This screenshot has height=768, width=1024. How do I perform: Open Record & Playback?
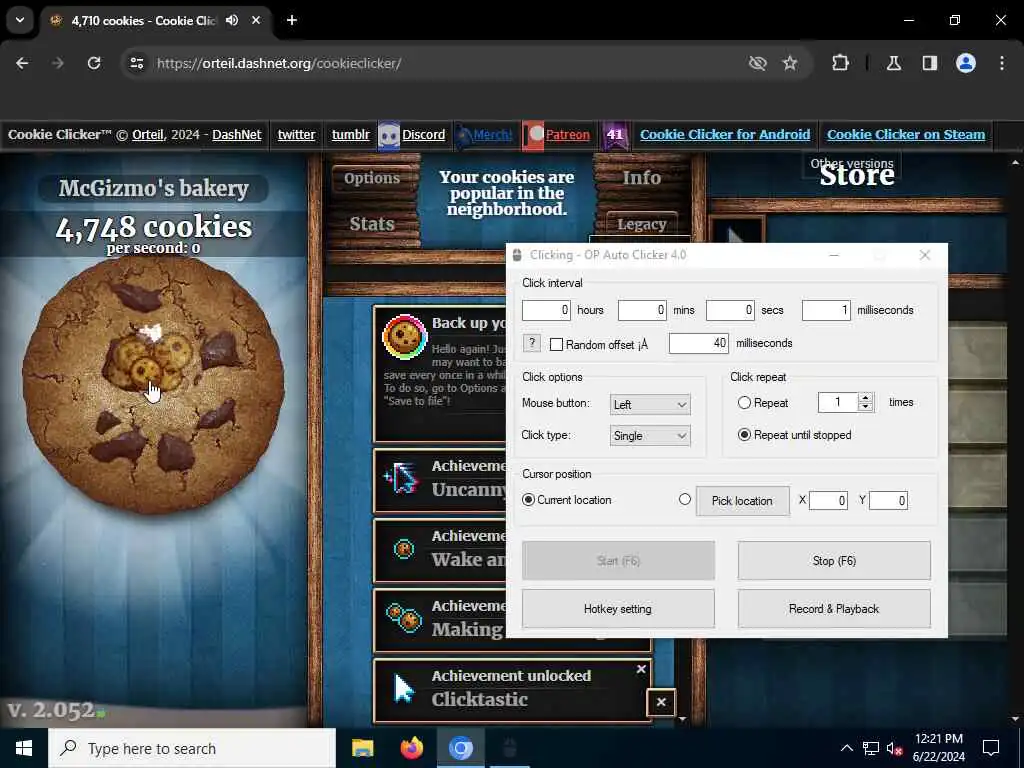click(834, 609)
